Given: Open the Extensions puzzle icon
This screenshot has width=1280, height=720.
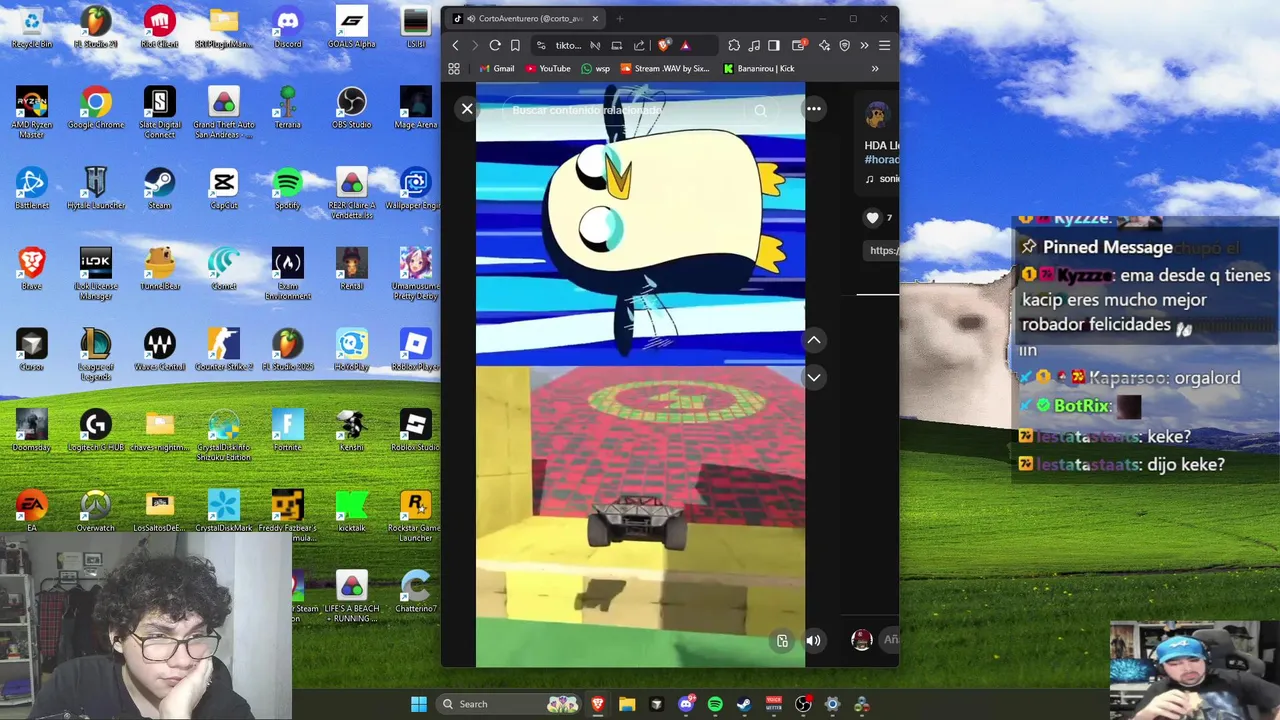Looking at the screenshot, I should [734, 45].
